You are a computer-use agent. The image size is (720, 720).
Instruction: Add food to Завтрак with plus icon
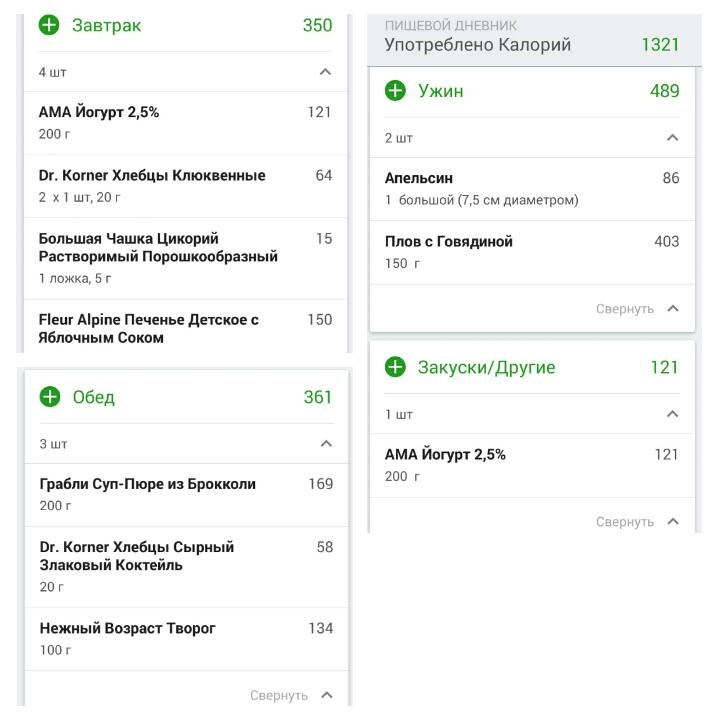(x=49, y=25)
